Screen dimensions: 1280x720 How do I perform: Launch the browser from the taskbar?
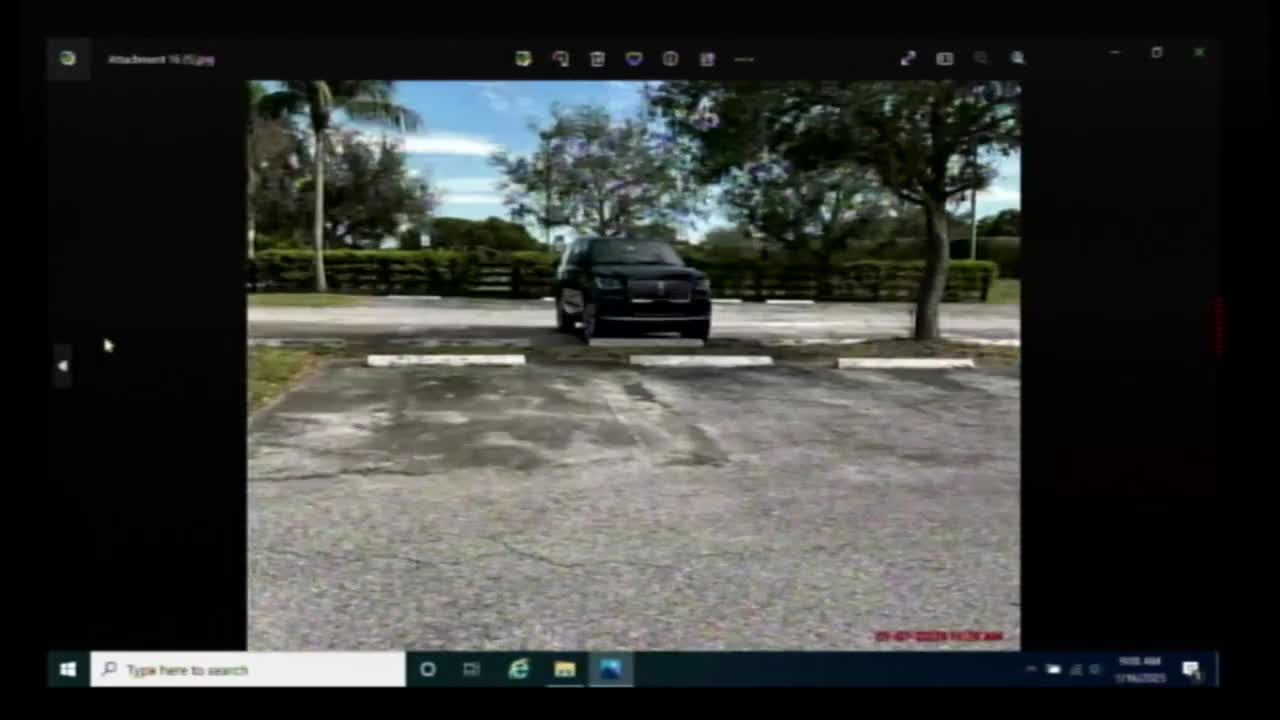[518, 669]
